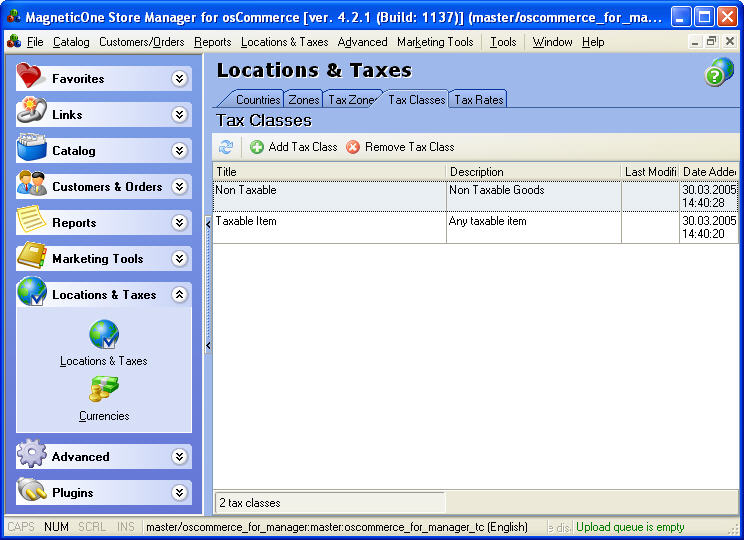The width and height of the screenshot is (744, 540).
Task: Click the Favorites heart icon
Action: point(30,75)
